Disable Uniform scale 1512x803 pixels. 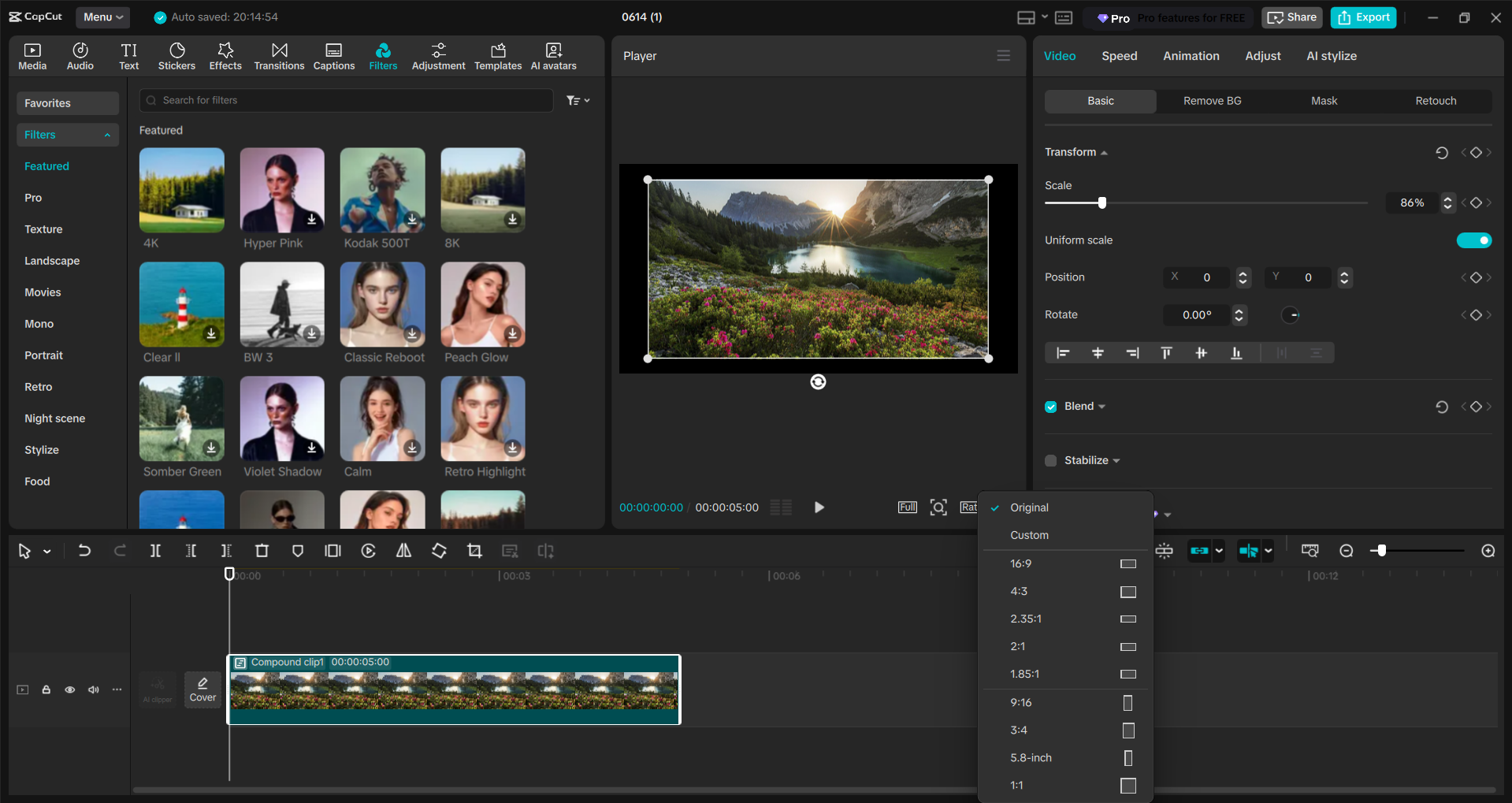click(x=1474, y=240)
